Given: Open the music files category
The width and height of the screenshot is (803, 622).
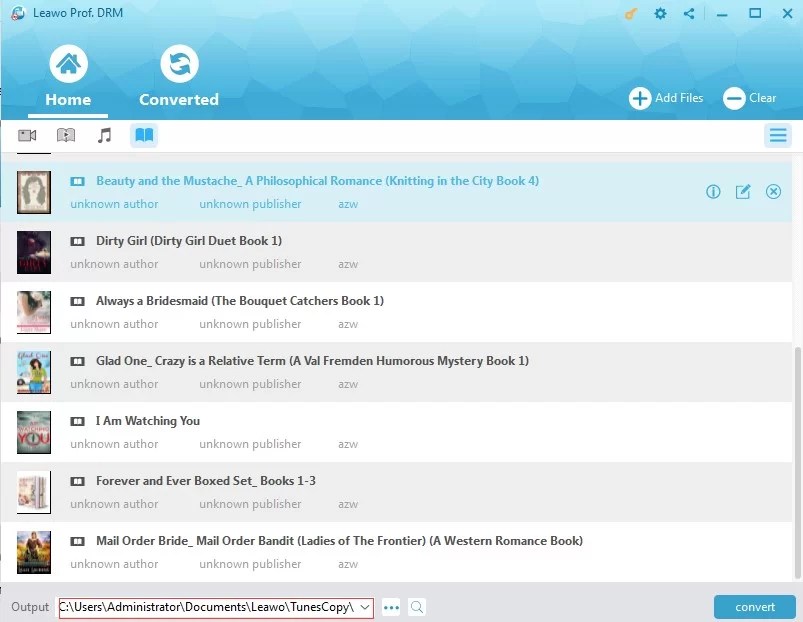Looking at the screenshot, I should point(104,134).
